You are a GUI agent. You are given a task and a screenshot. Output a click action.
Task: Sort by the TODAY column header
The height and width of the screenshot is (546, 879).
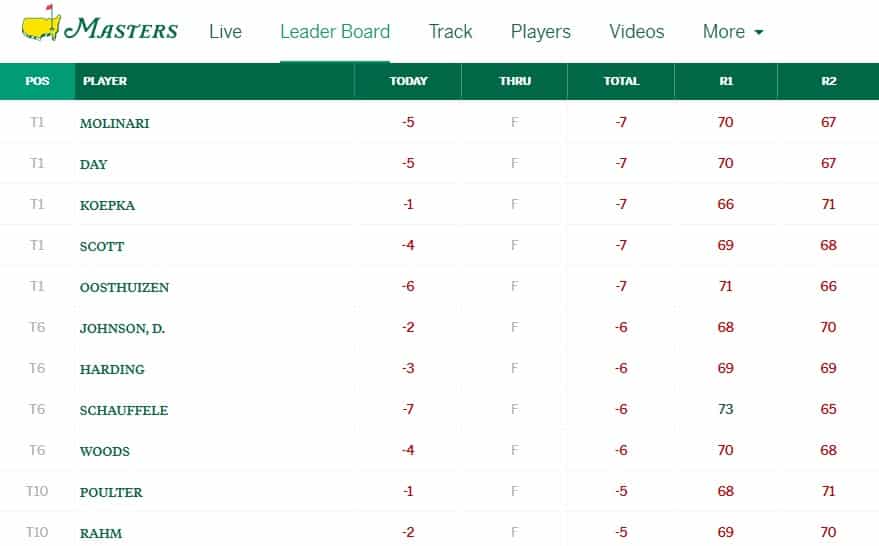tap(408, 81)
